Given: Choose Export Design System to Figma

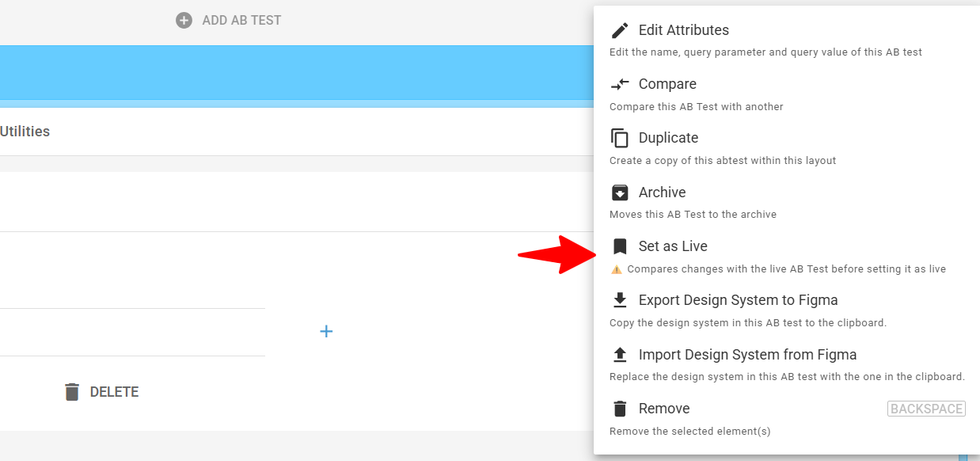Looking at the screenshot, I should coord(738,300).
